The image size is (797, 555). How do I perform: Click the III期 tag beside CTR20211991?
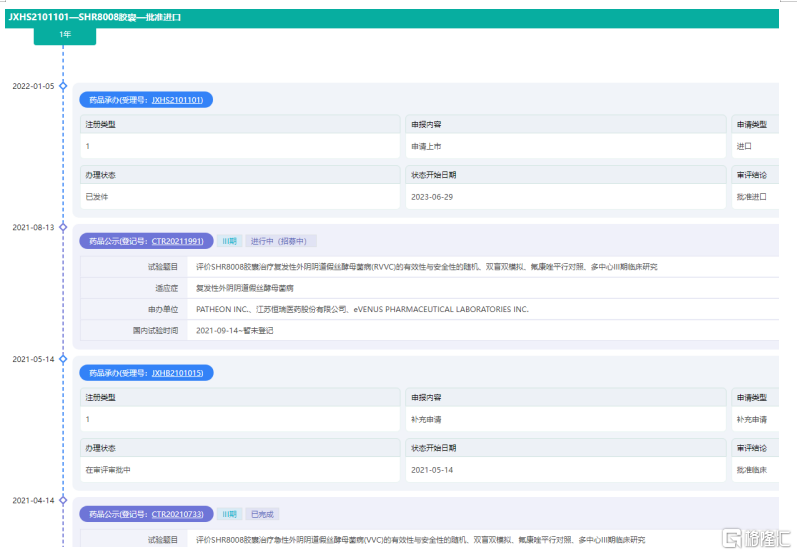click(x=230, y=241)
